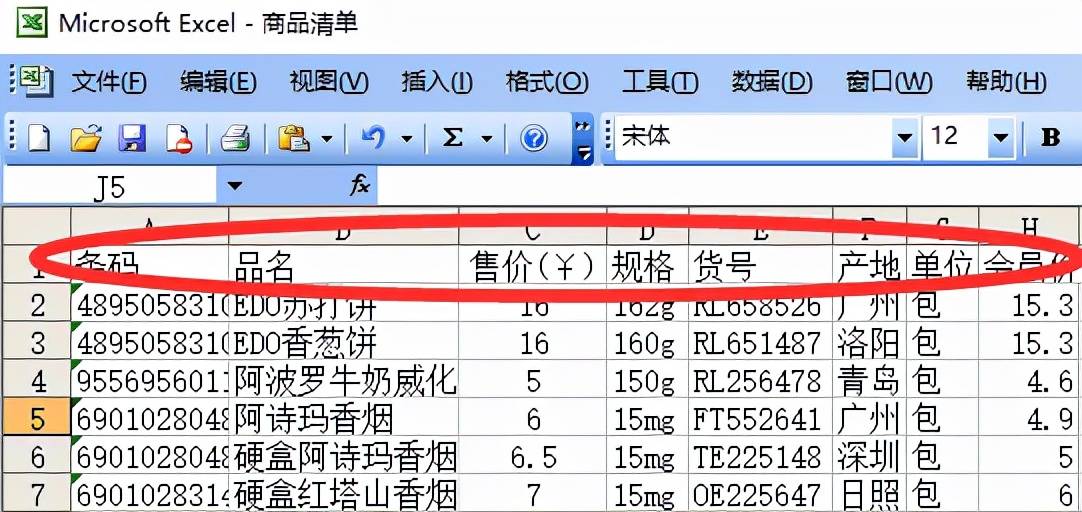Screen dimensions: 1082x512
Task: Toggle Bold formatting button
Action: coord(1050,138)
